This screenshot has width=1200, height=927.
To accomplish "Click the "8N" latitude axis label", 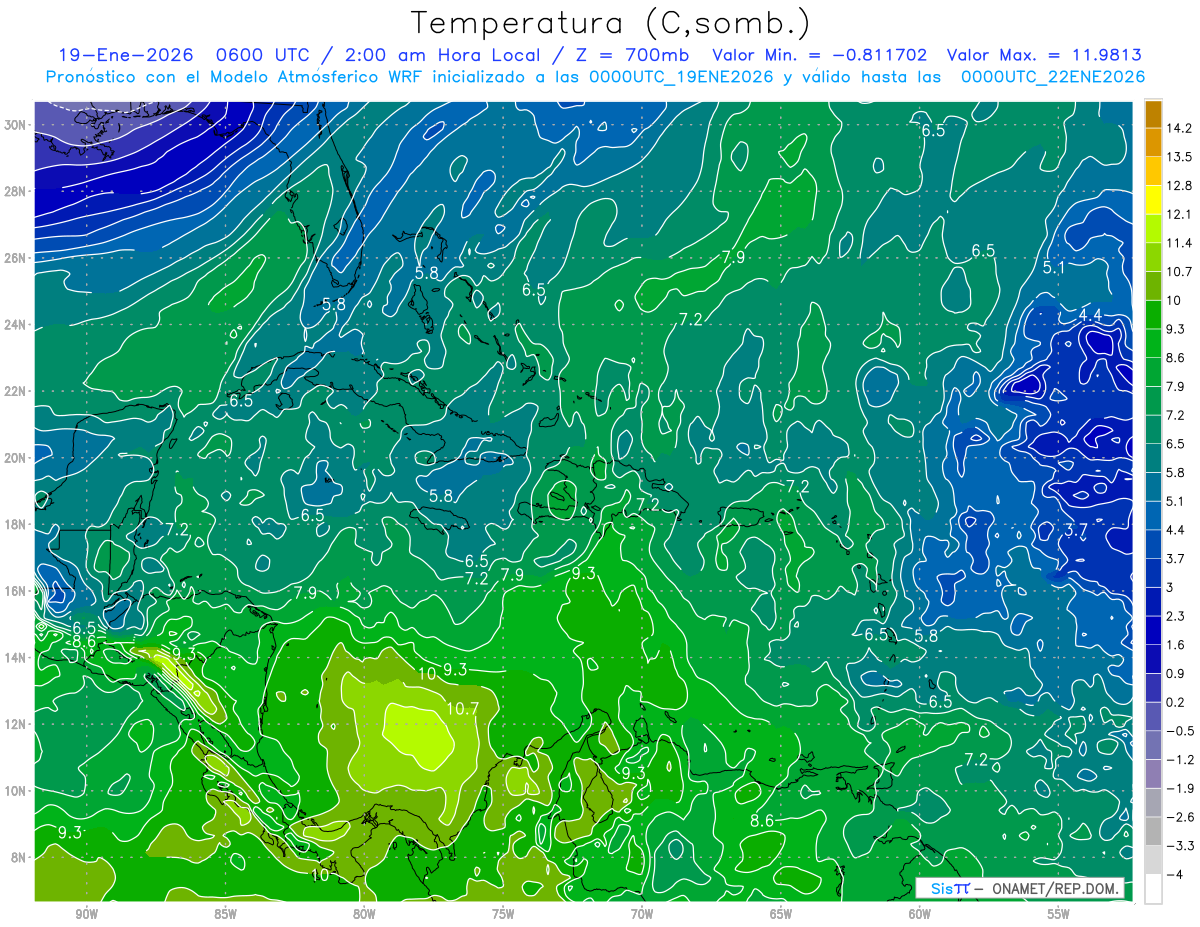I will tap(18, 857).
